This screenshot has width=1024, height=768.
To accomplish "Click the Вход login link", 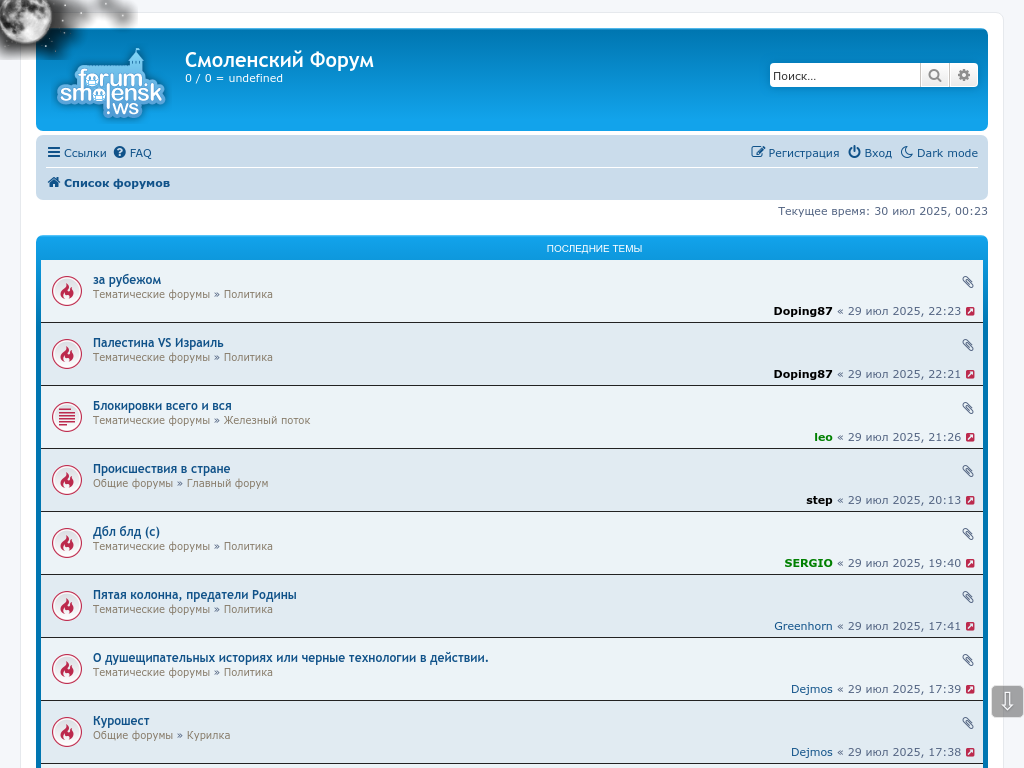I will click(x=870, y=153).
